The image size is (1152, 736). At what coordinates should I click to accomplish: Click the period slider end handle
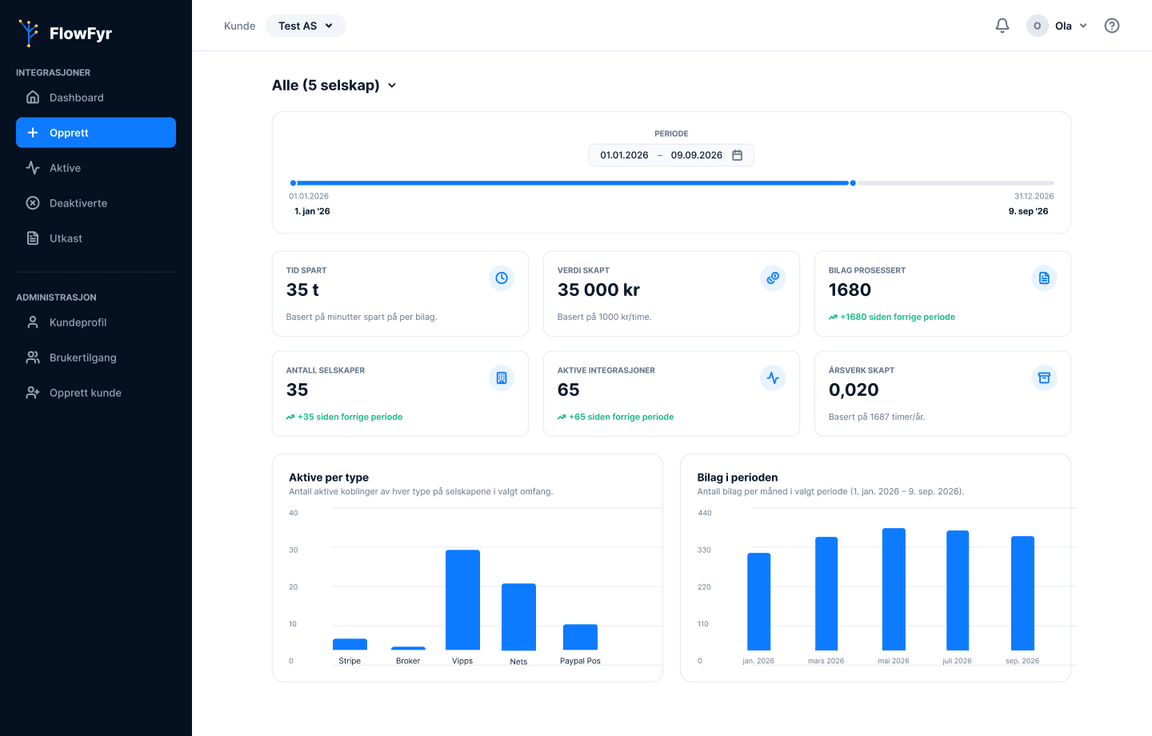852,183
